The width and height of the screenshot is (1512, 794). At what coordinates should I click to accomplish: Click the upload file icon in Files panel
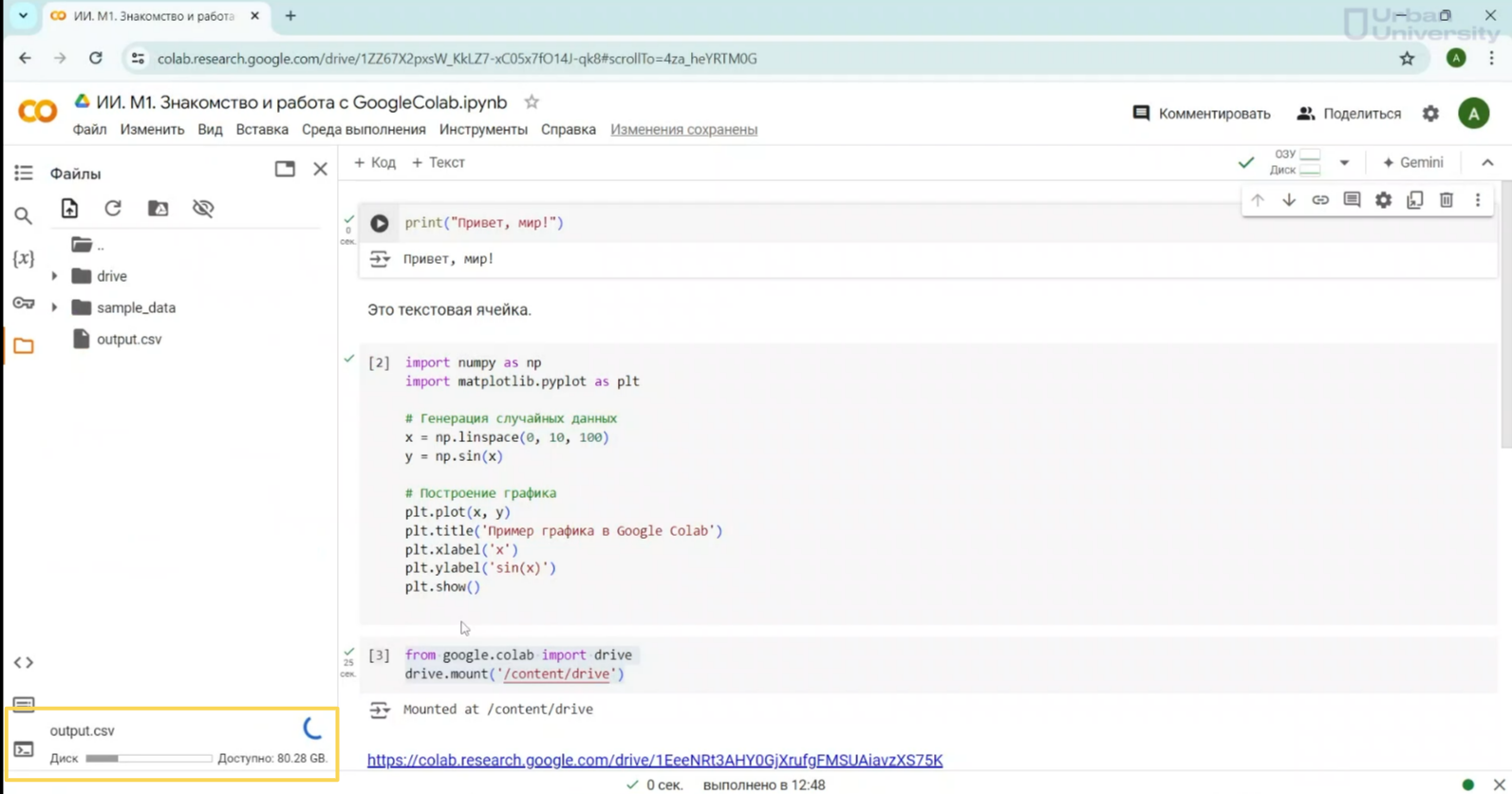(x=69, y=209)
